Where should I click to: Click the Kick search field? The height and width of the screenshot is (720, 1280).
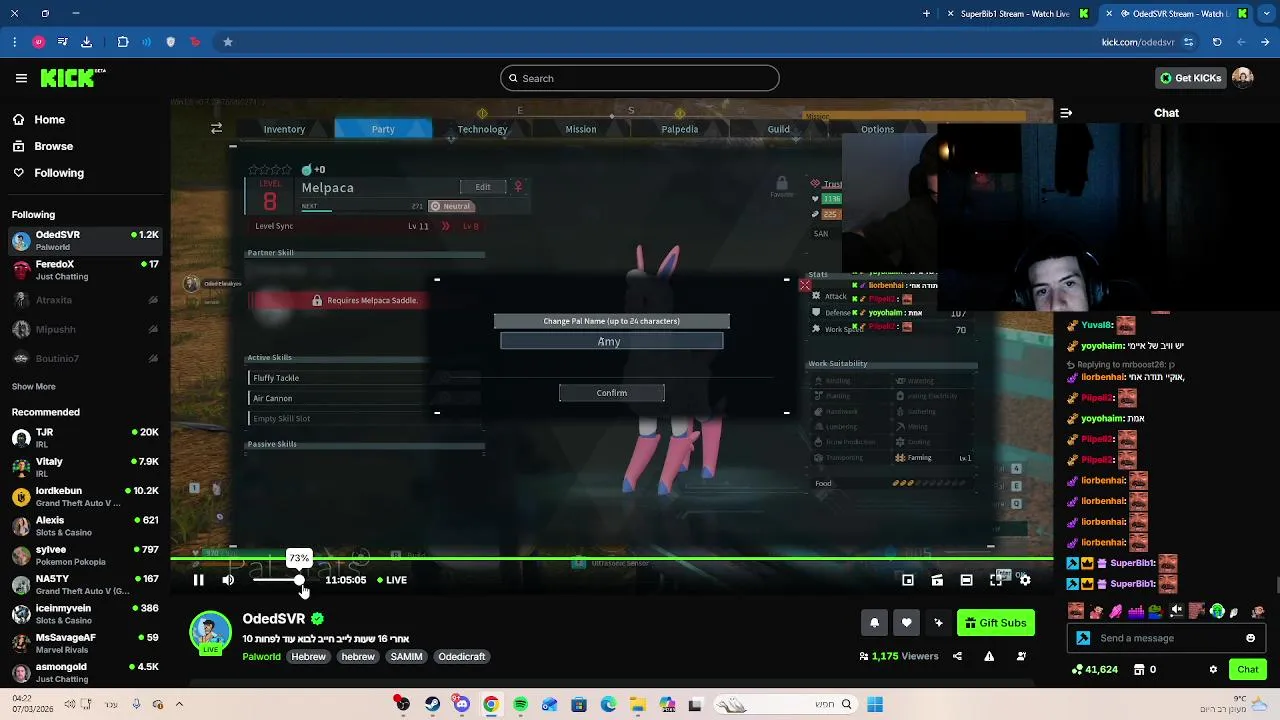pos(640,78)
